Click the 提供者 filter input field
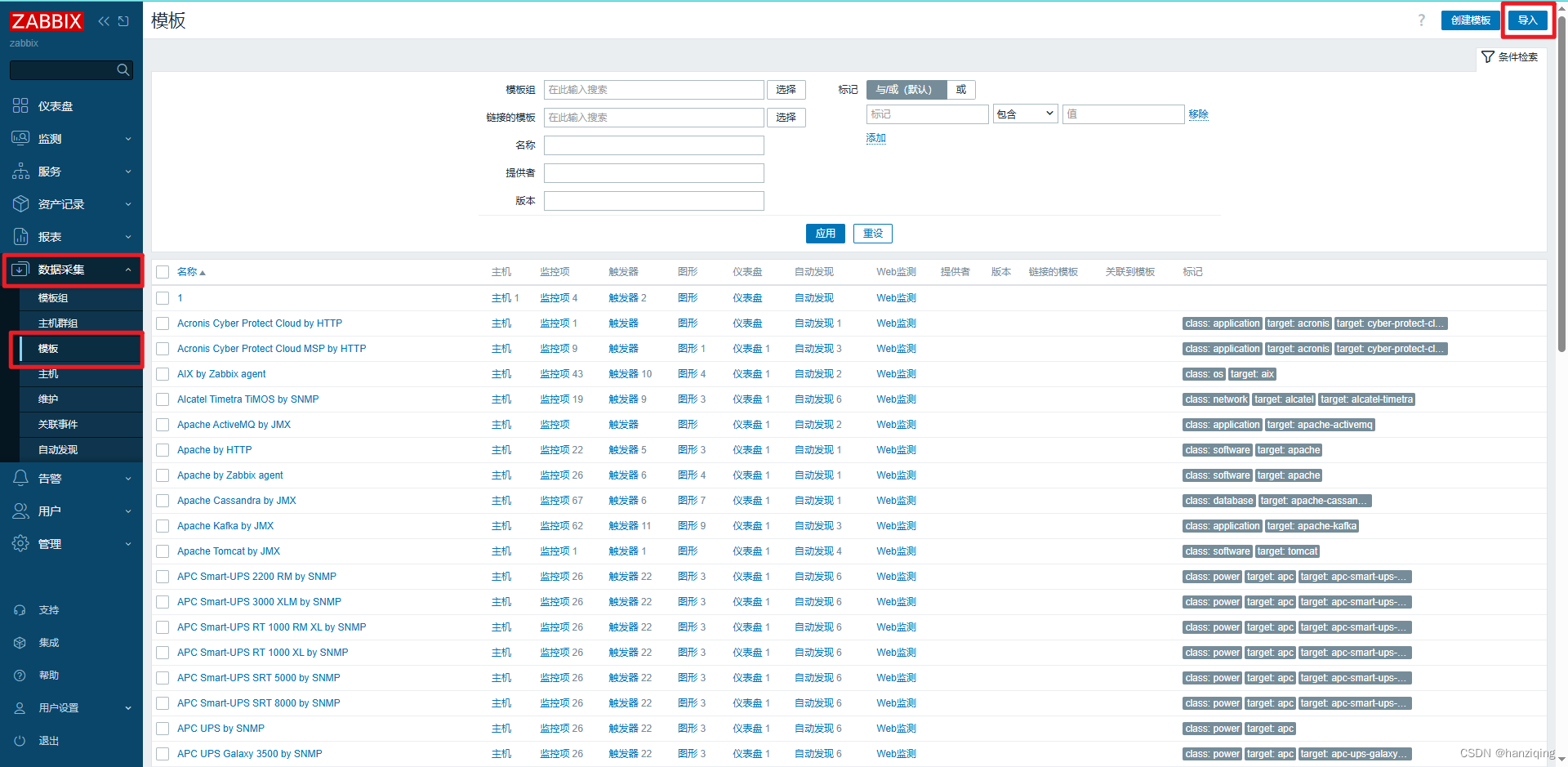The image size is (1568, 767). pos(654,173)
